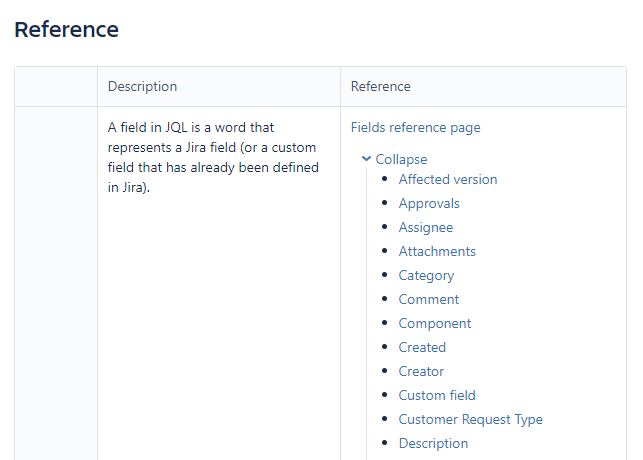Open the Description field link
643x460 pixels.
[433, 443]
